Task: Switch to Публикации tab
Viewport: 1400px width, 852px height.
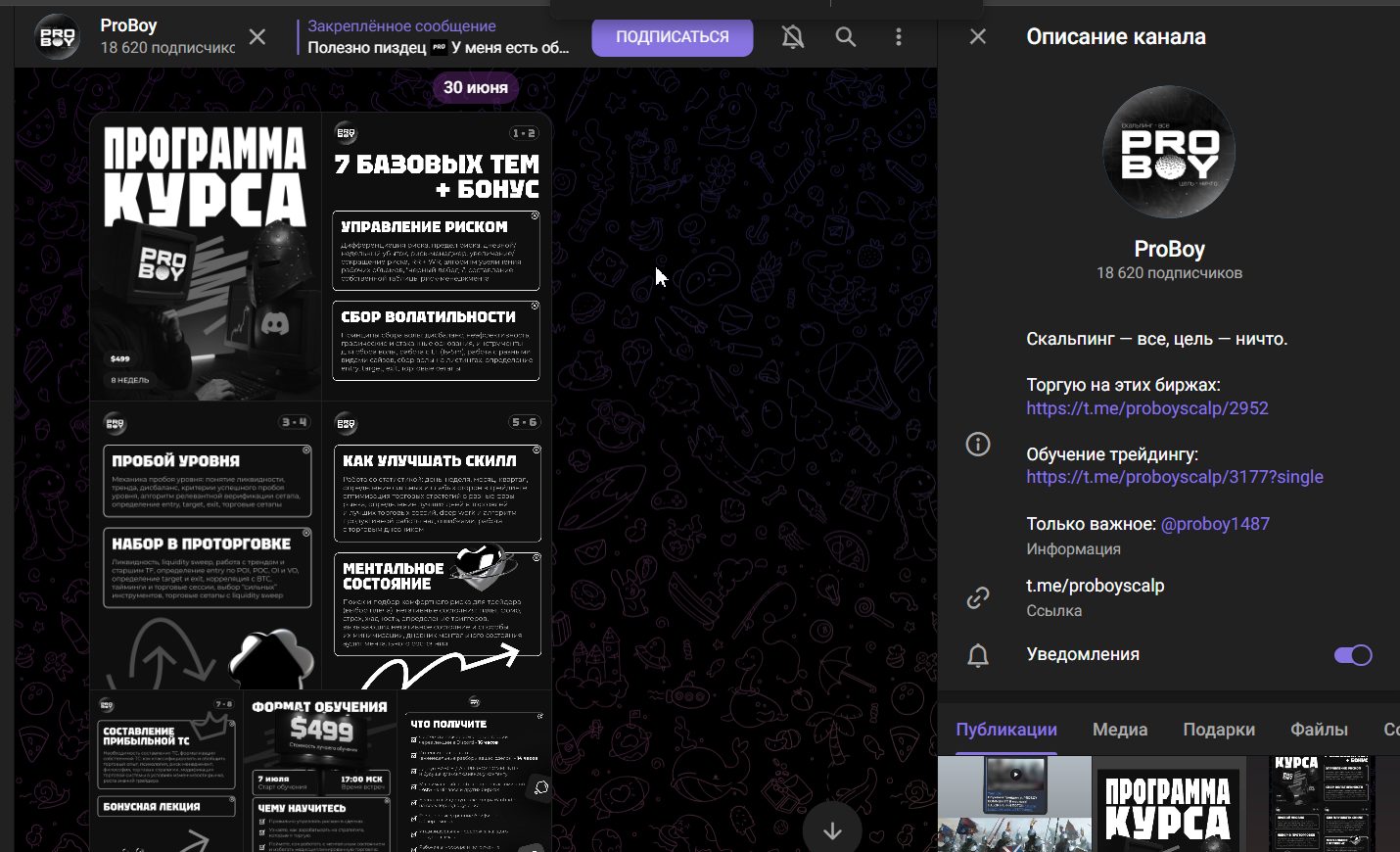Action: [x=1006, y=730]
